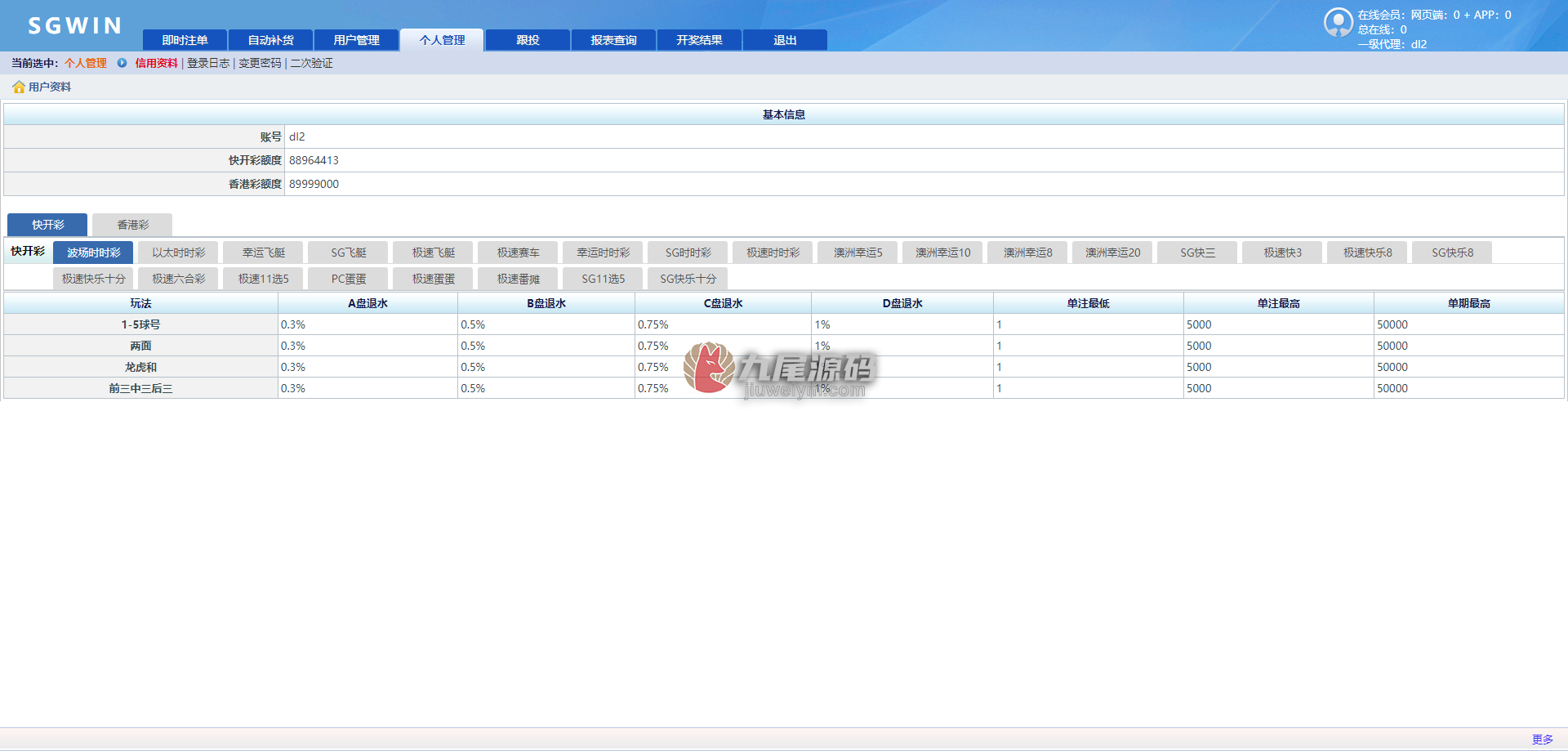Open the 自动补货 menu
The image size is (1568, 751).
tap(270, 40)
